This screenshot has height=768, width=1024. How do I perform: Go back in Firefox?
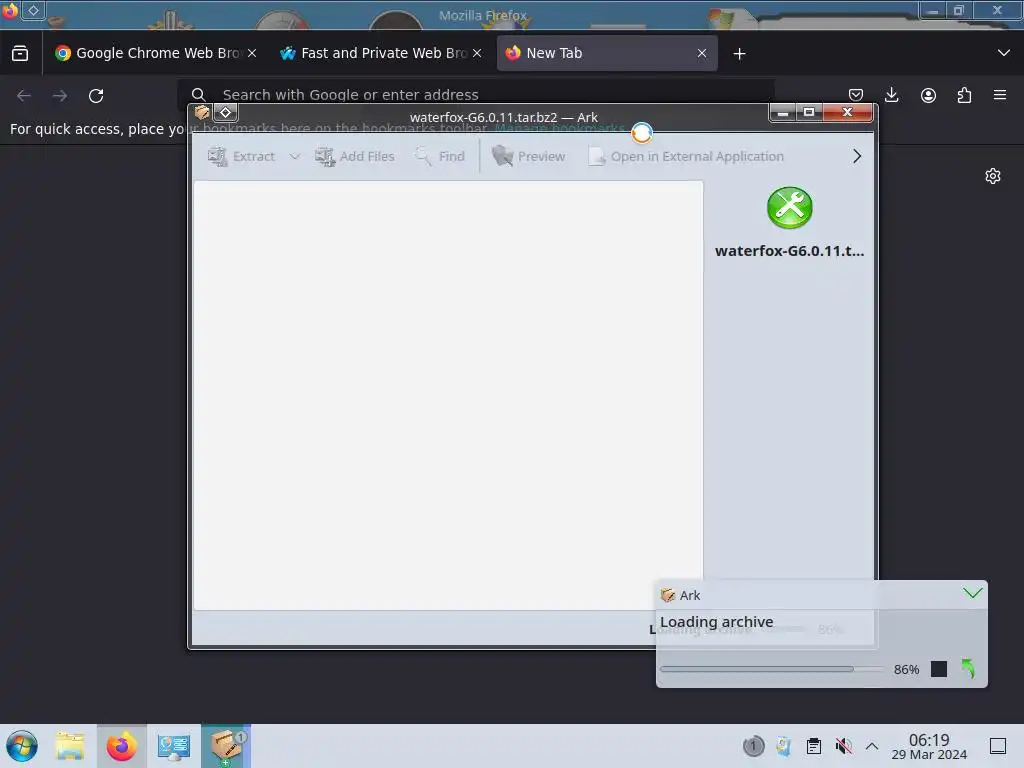[24, 96]
